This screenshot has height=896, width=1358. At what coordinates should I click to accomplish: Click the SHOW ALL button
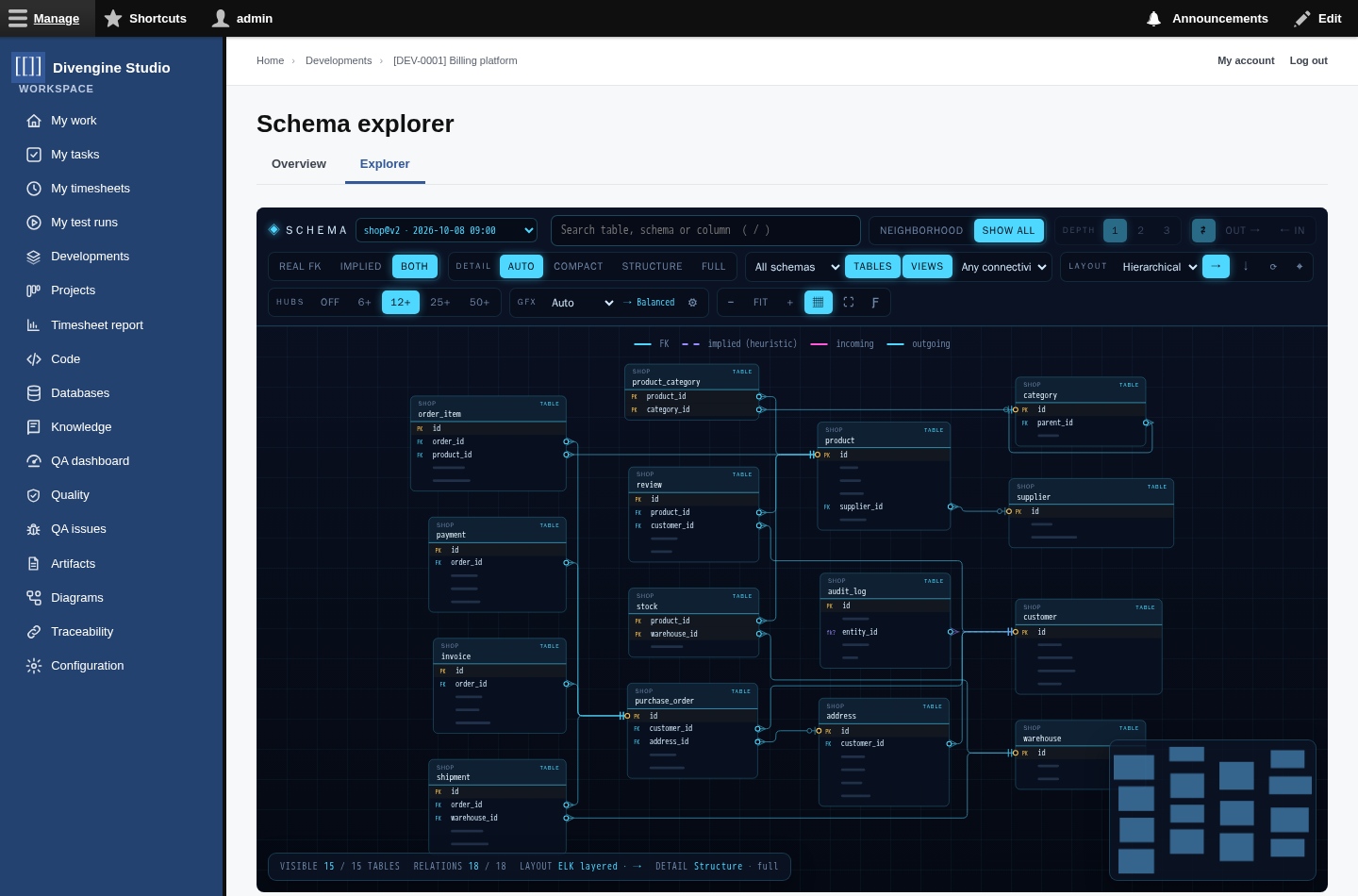click(1008, 230)
